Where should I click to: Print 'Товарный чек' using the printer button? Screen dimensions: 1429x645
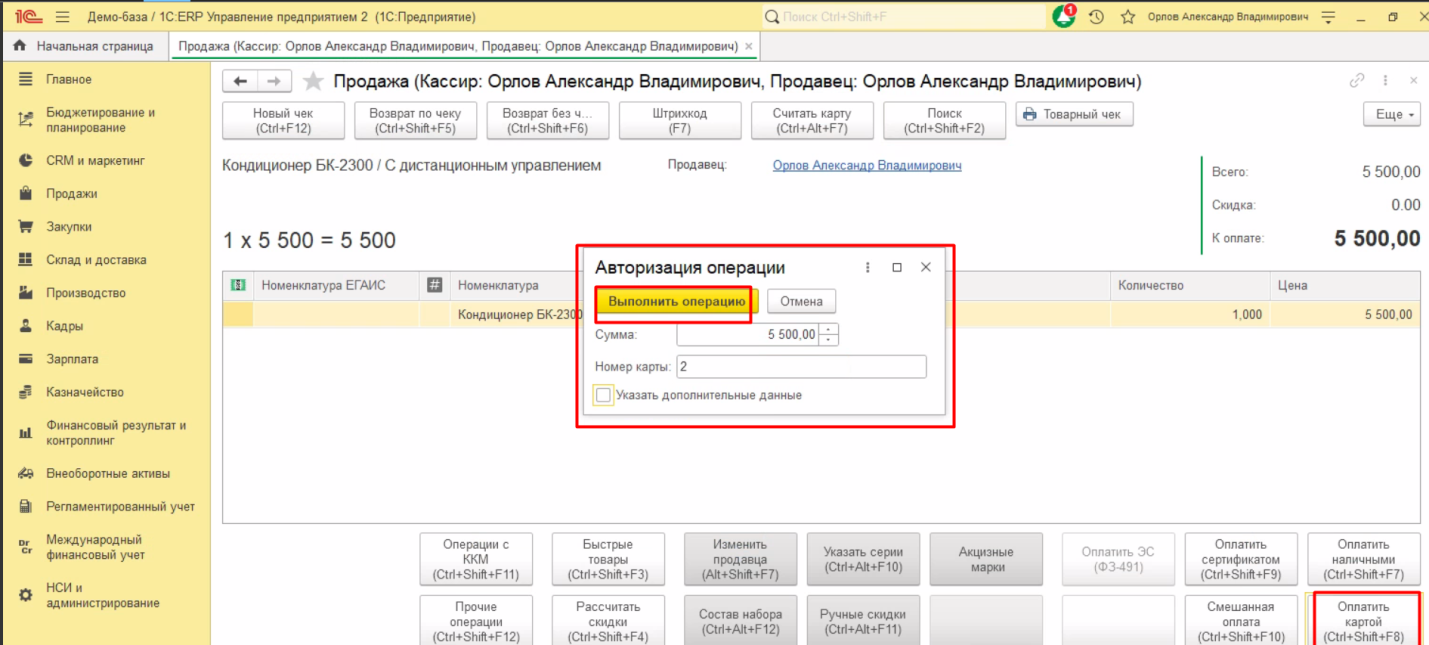(1074, 115)
